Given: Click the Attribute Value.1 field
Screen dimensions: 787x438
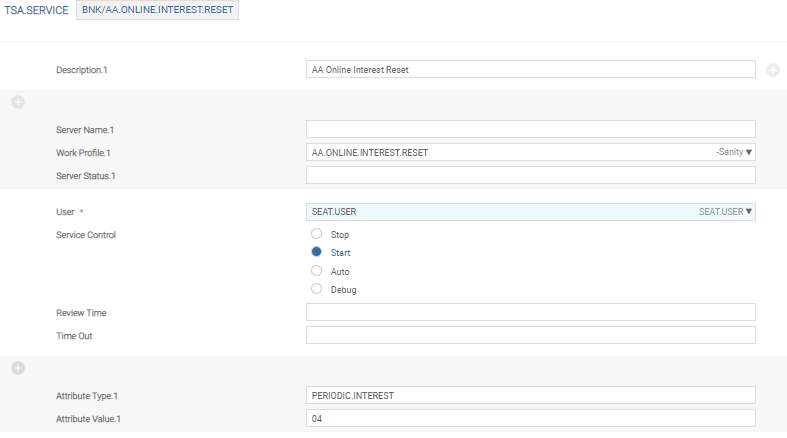Looking at the screenshot, I should point(530,418).
